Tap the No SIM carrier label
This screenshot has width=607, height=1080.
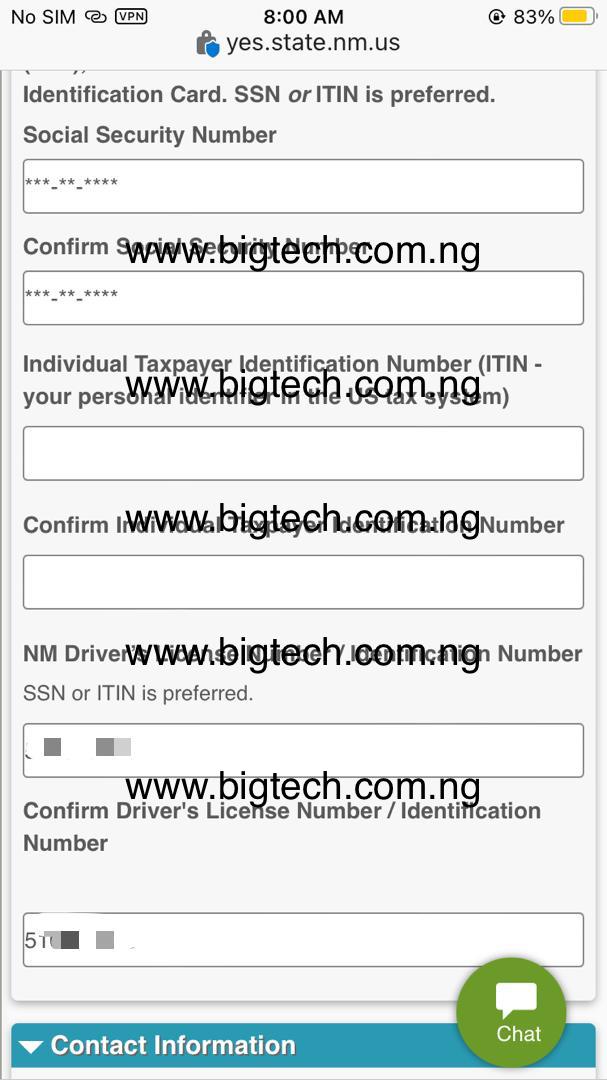tap(43, 17)
